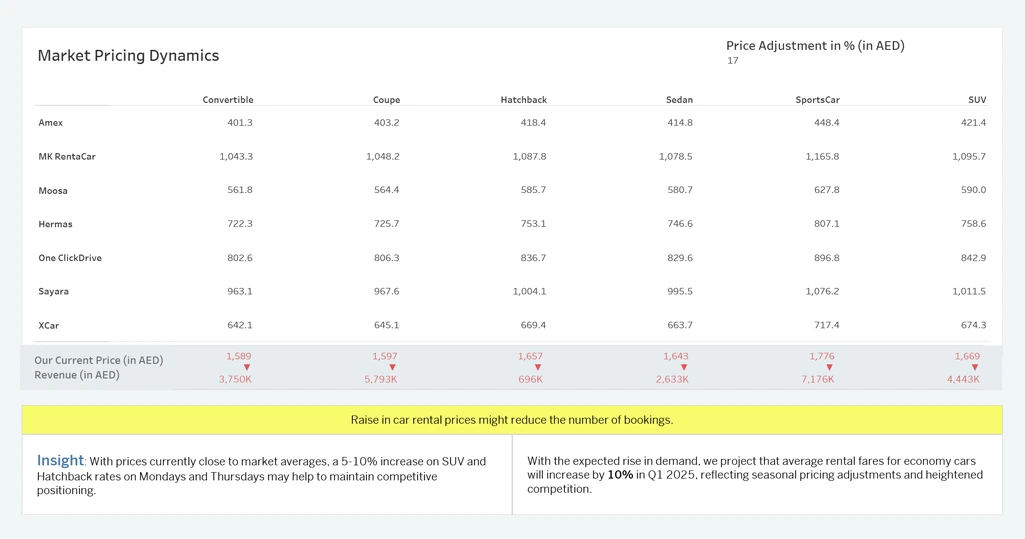The height and width of the screenshot is (539, 1025).
Task: Click Amex SportsCar value 448.4
Action: coord(827,122)
